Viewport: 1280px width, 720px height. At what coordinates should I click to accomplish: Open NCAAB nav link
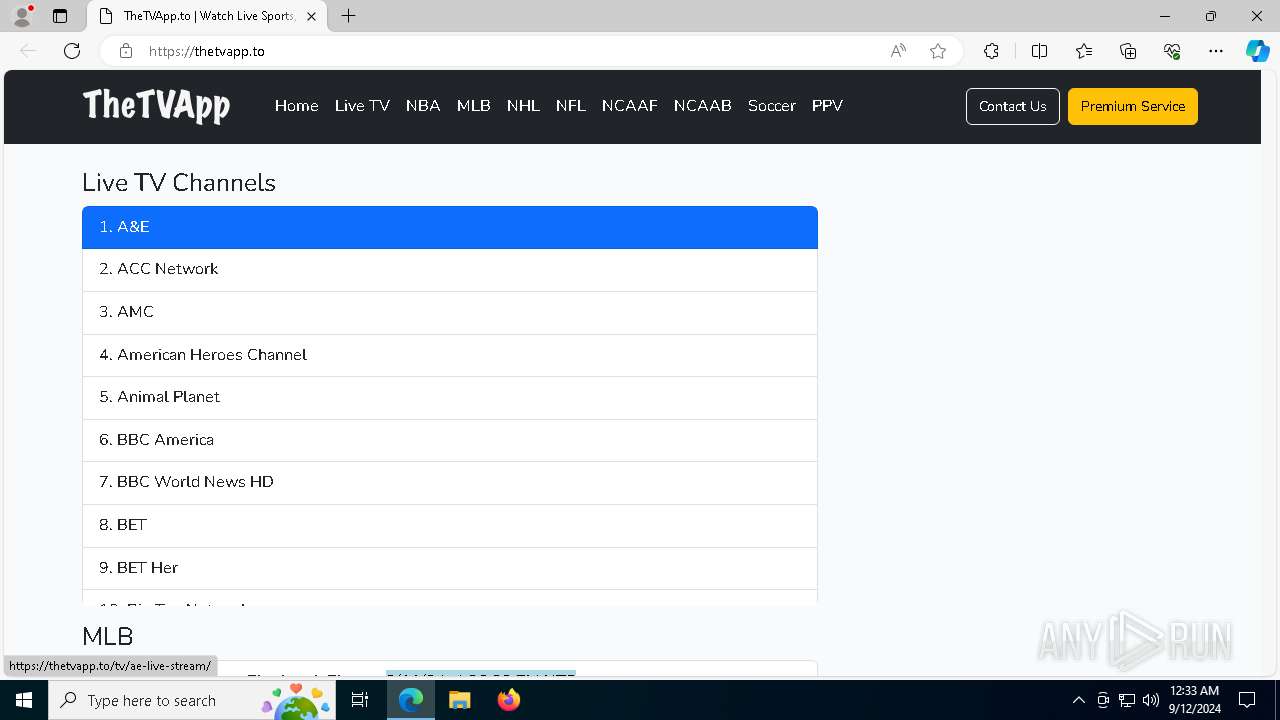(x=703, y=106)
